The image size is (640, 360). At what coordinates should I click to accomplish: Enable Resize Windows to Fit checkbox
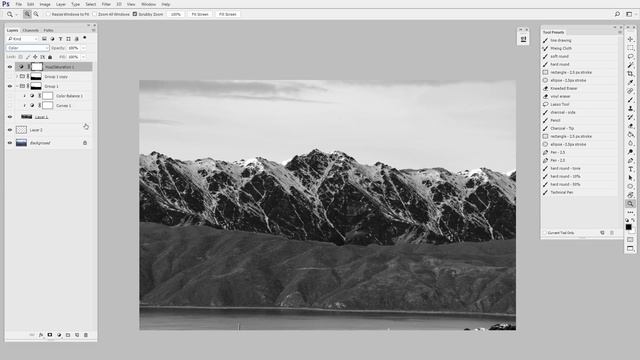point(48,14)
